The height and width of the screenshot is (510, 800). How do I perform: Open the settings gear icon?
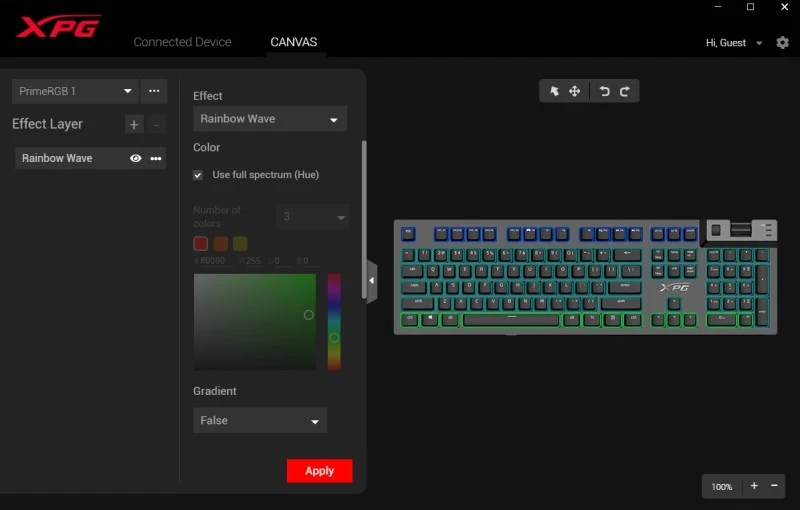coord(782,43)
